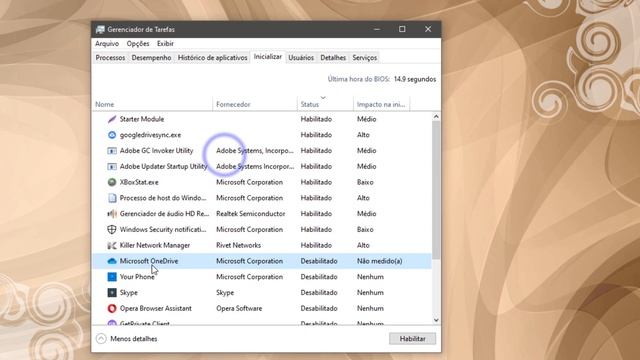640x360 pixels.
Task: Switch to the Processos tab
Action: [x=110, y=58]
